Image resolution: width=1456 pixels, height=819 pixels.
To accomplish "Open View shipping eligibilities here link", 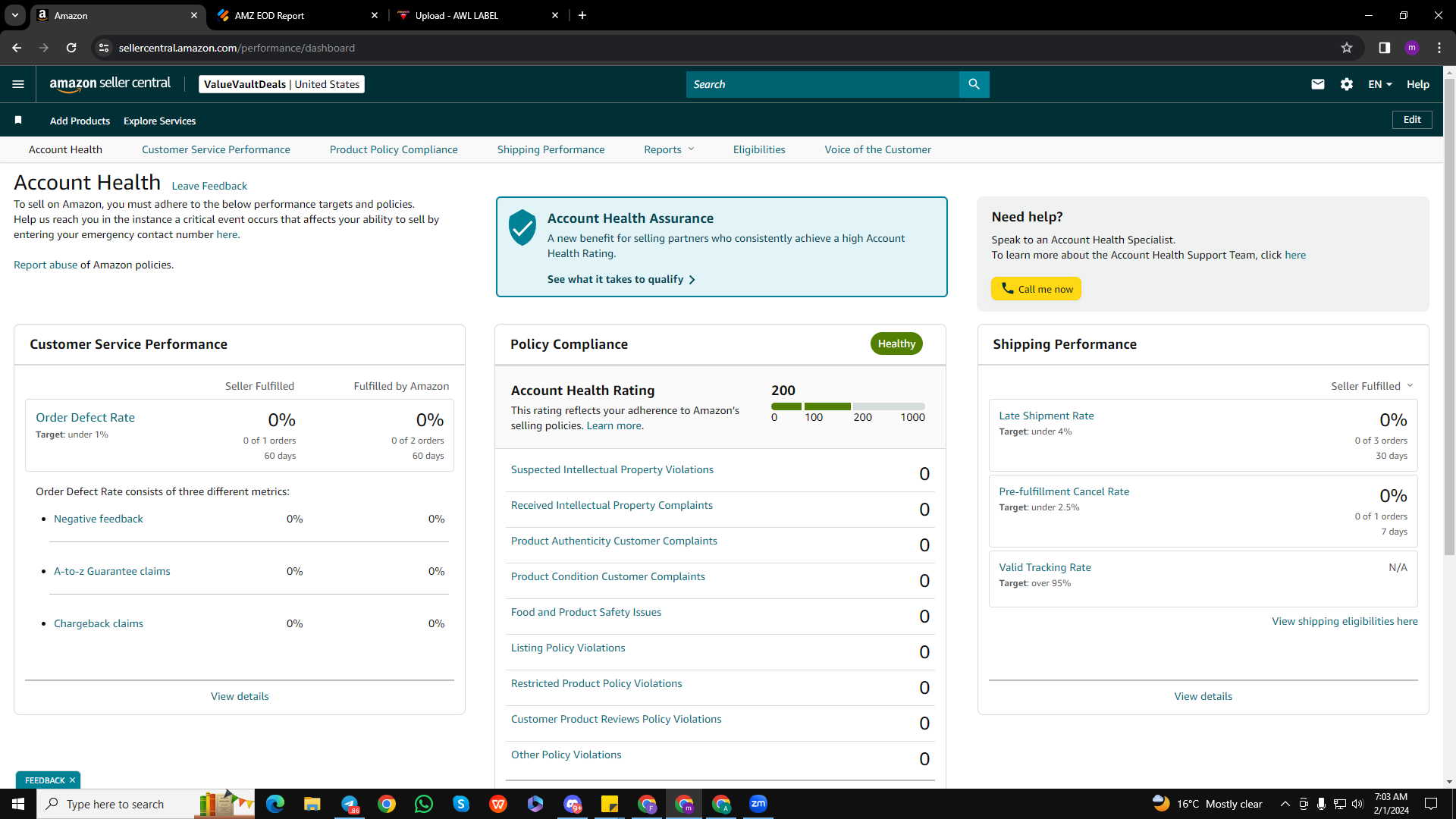I will (1345, 621).
